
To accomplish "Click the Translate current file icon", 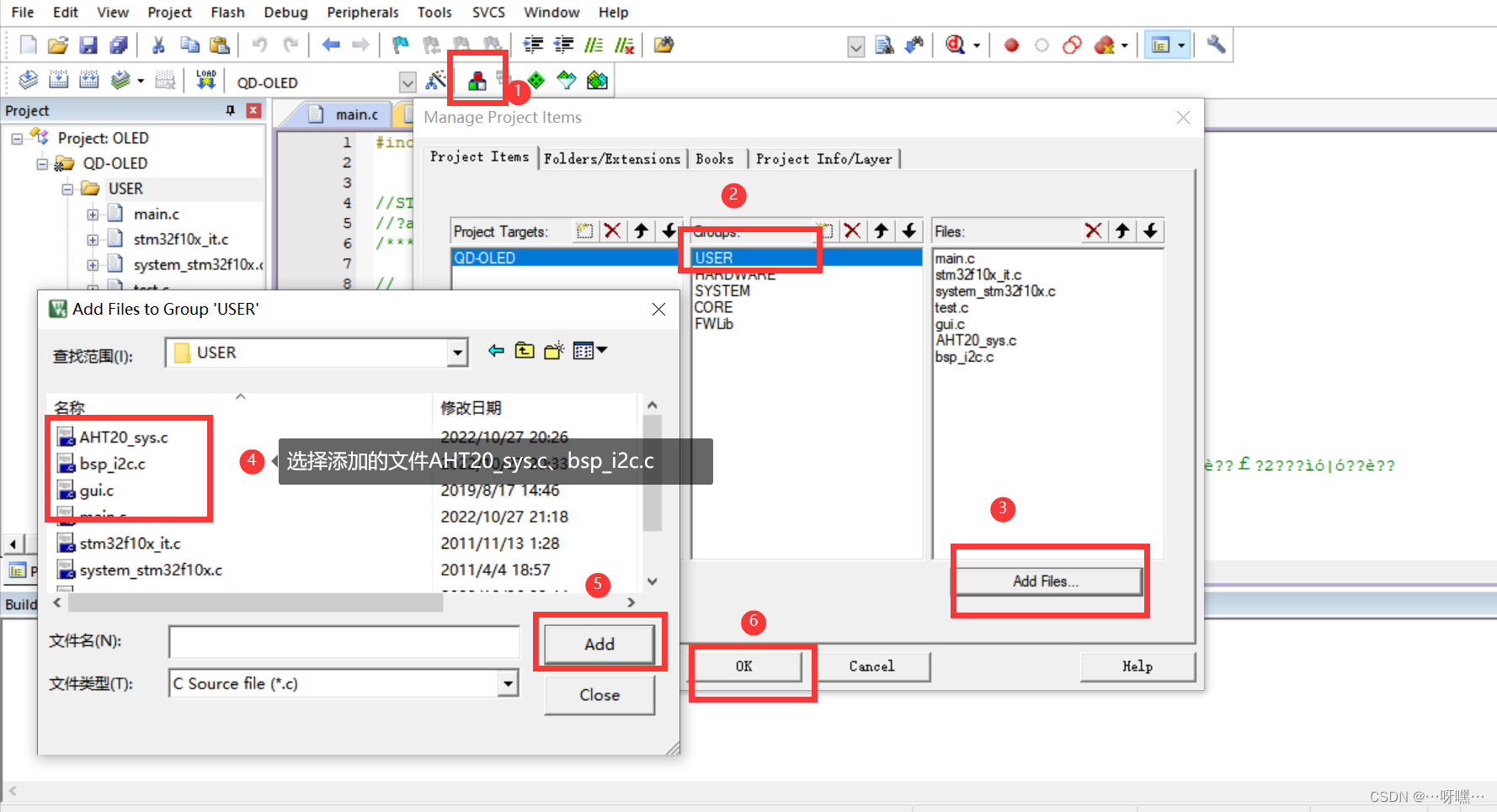I will pyautogui.click(x=28, y=80).
